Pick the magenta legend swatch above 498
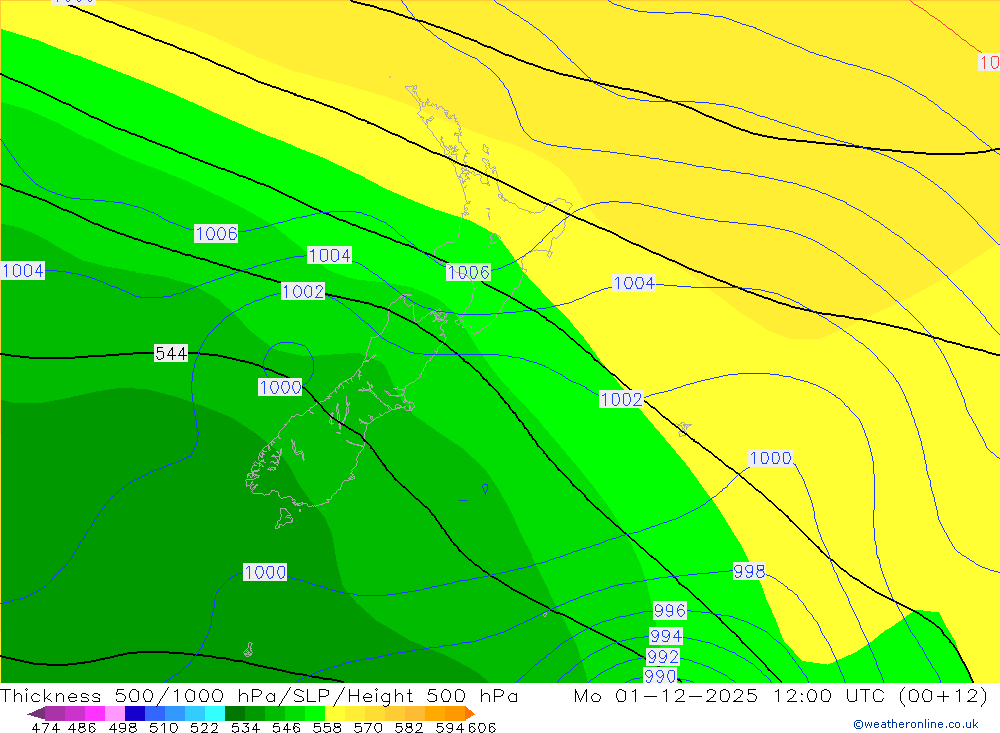The width and height of the screenshot is (1000, 733). 95,713
